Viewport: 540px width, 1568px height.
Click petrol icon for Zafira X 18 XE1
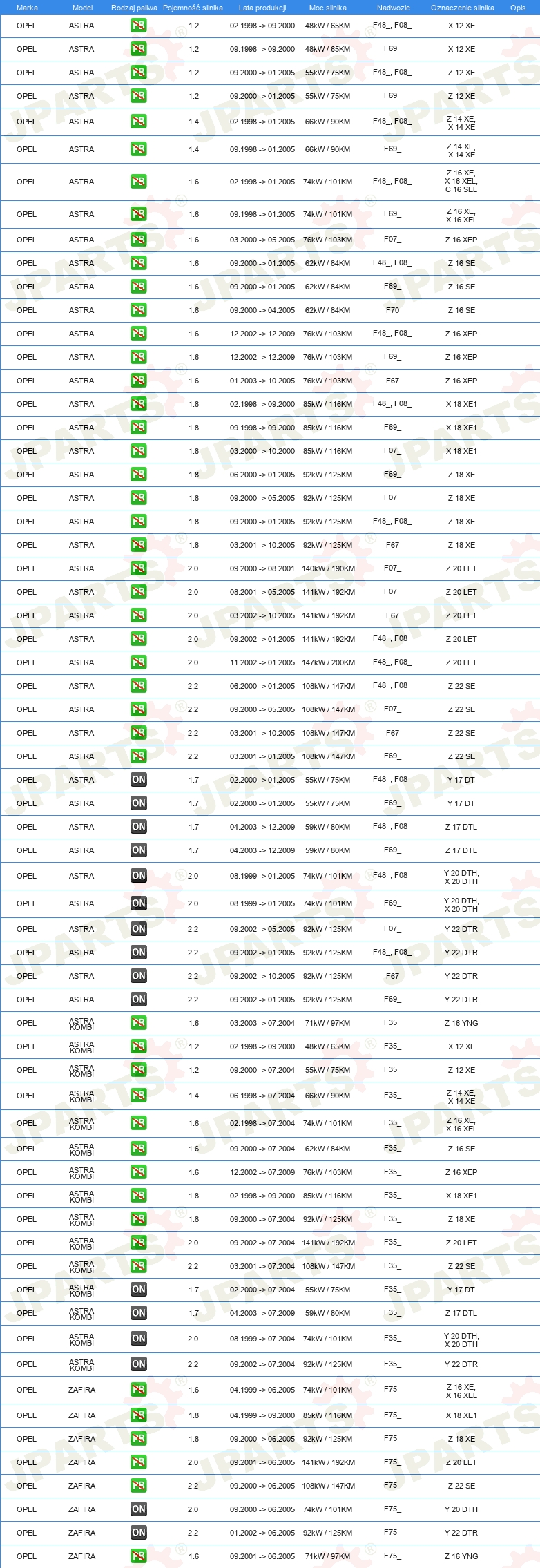pyautogui.click(x=139, y=1415)
